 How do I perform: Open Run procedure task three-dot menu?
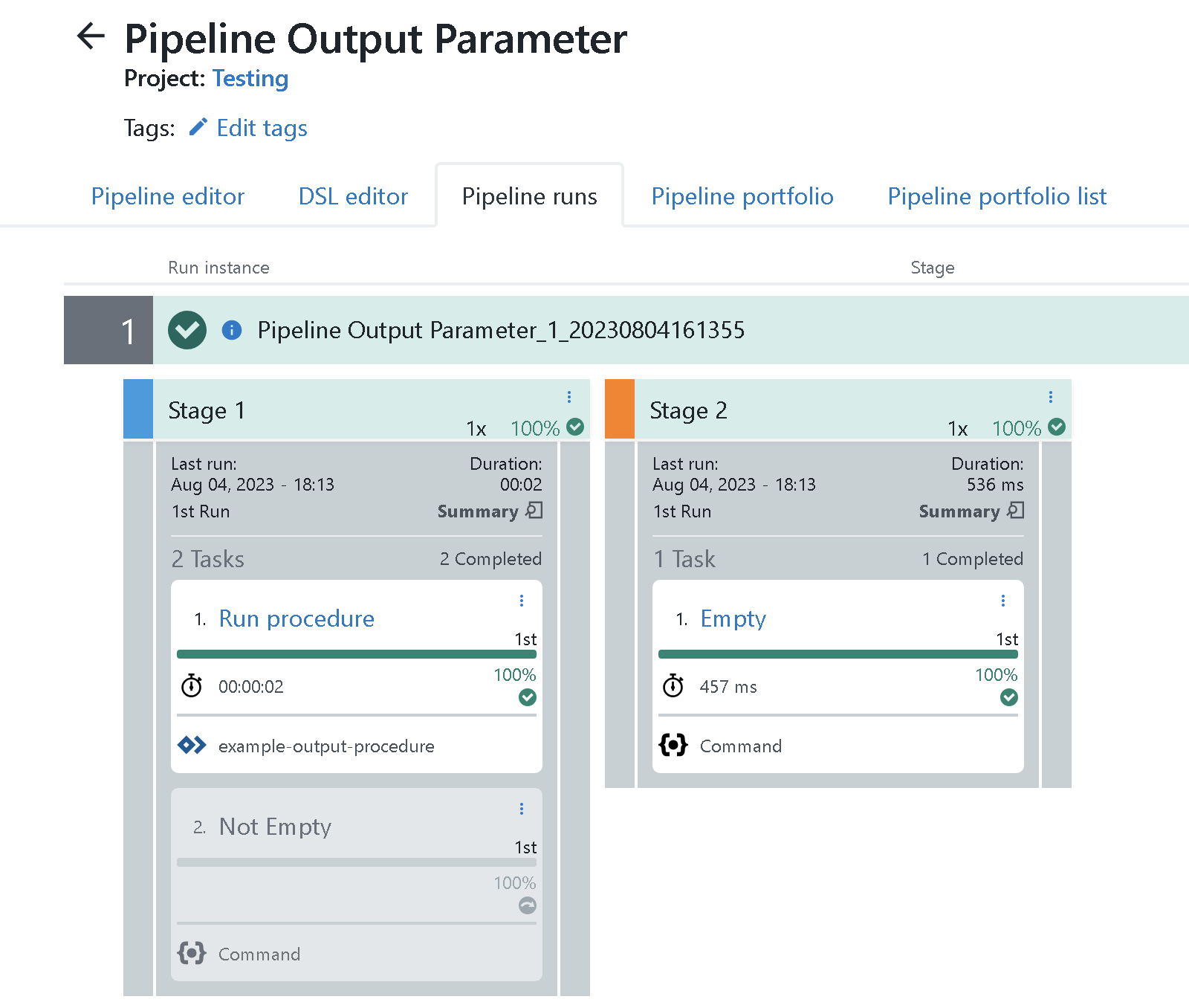click(522, 601)
